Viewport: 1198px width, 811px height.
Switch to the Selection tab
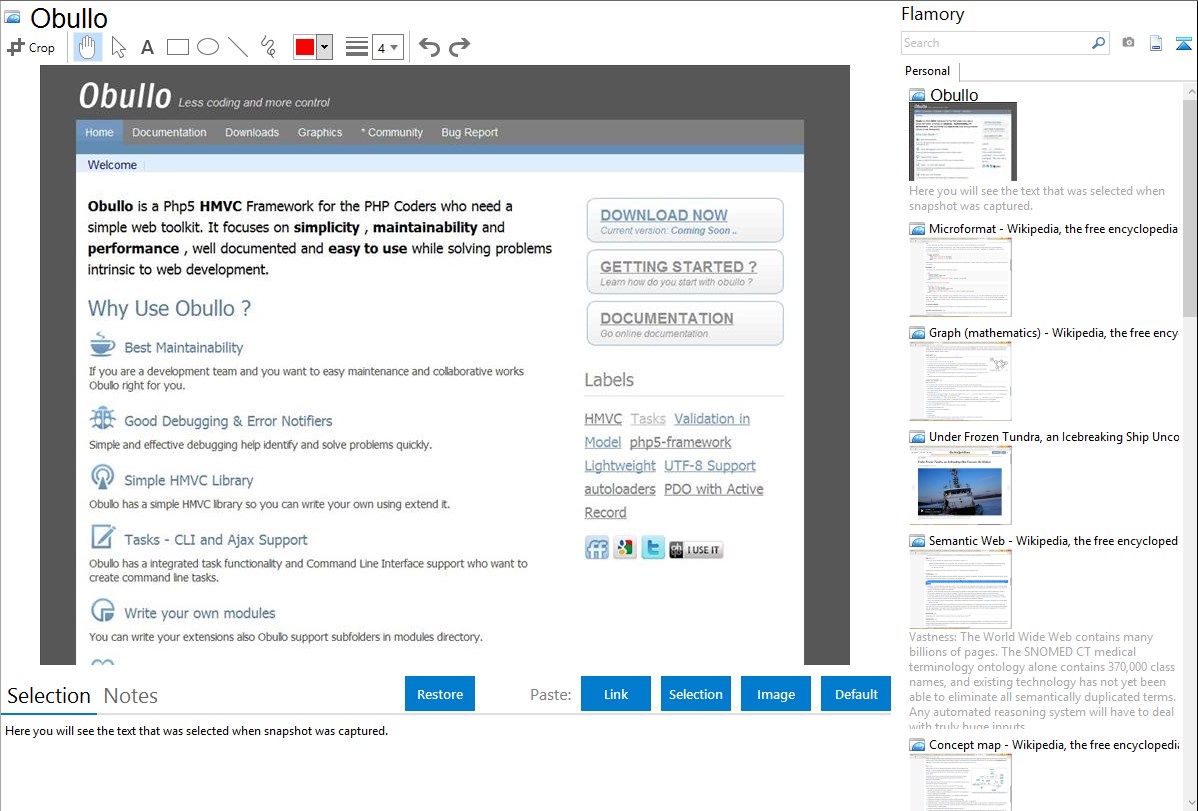coord(49,696)
